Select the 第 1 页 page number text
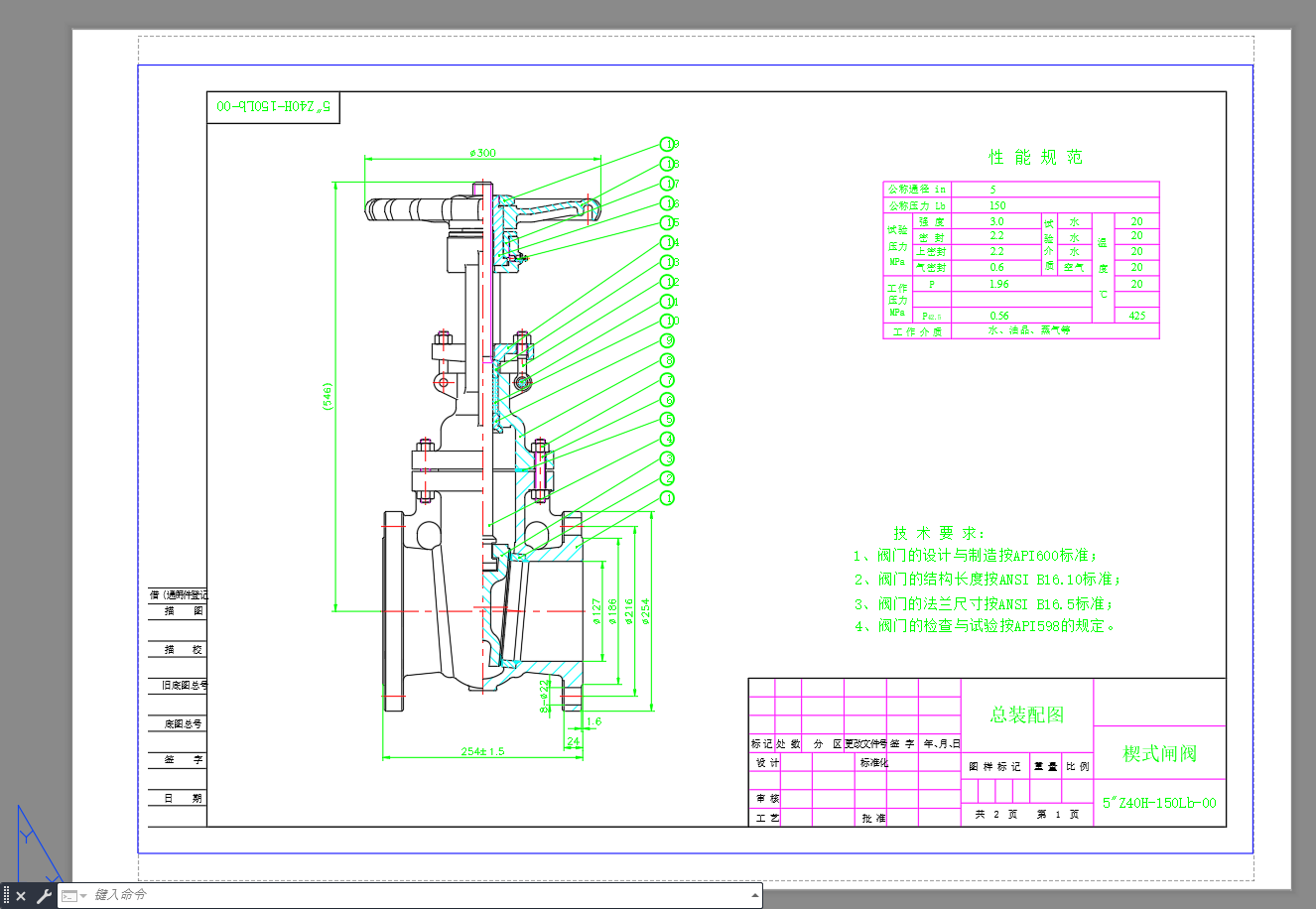1316x909 pixels. pyautogui.click(x=1057, y=815)
